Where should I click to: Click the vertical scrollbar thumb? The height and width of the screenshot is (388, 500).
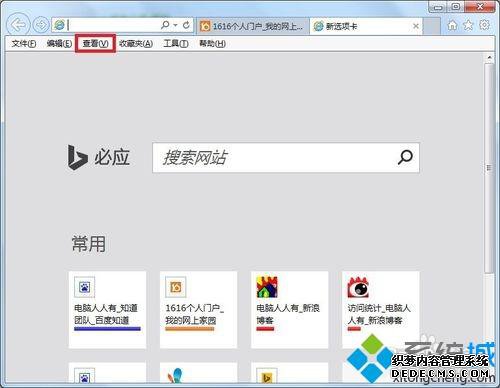click(489, 168)
